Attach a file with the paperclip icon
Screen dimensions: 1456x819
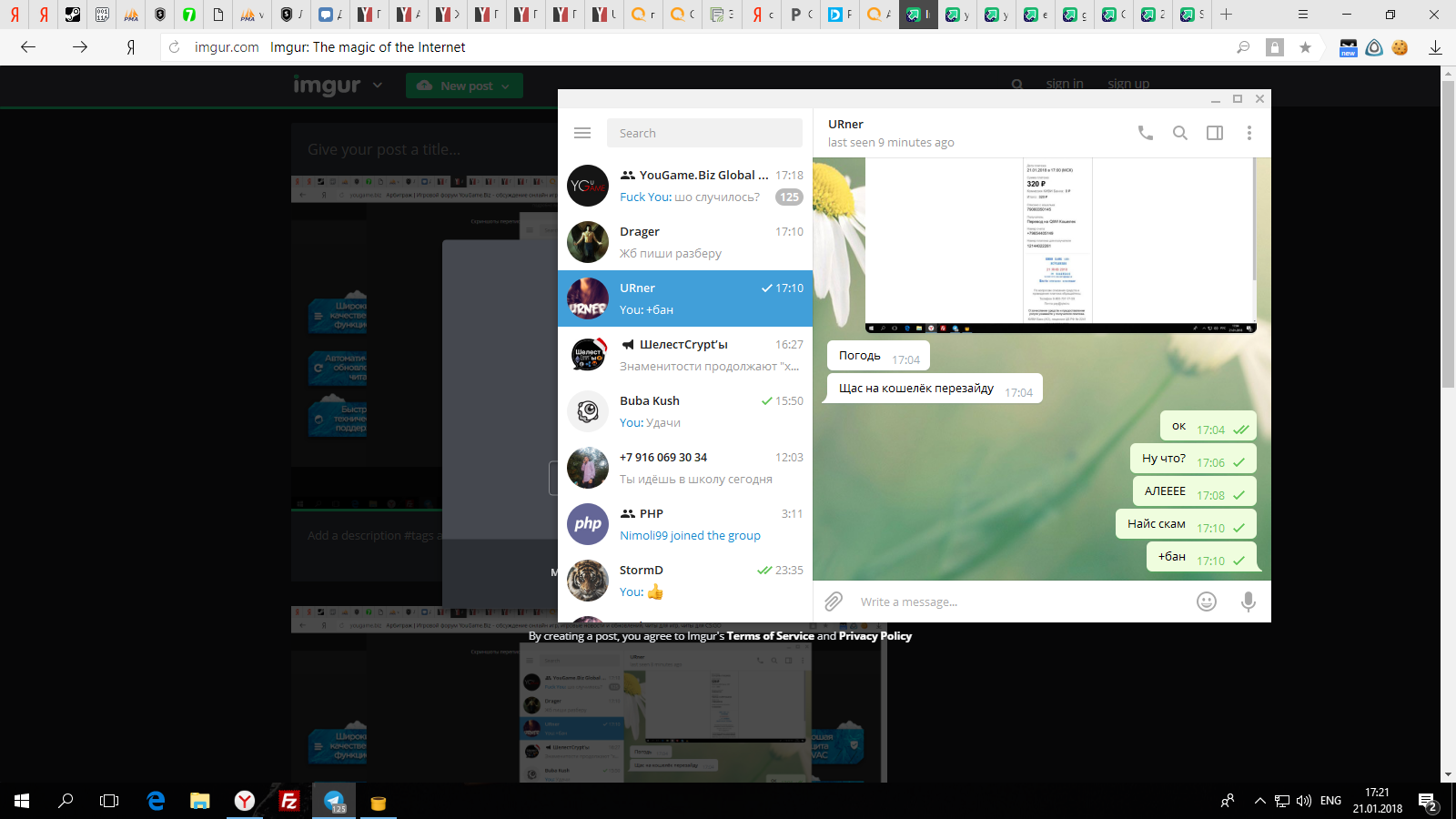[834, 602]
